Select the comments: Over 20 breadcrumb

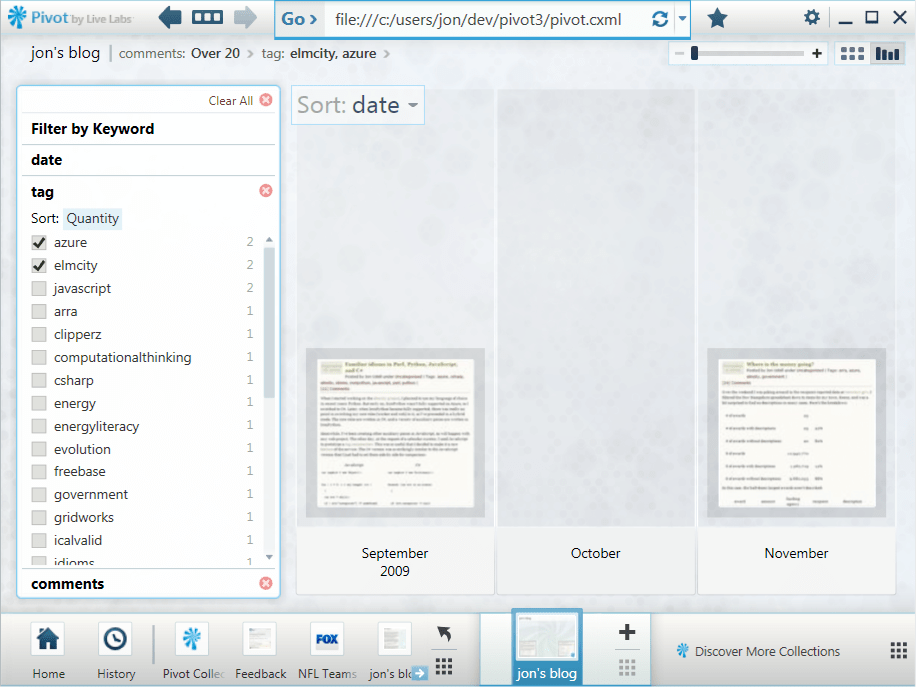coord(179,53)
